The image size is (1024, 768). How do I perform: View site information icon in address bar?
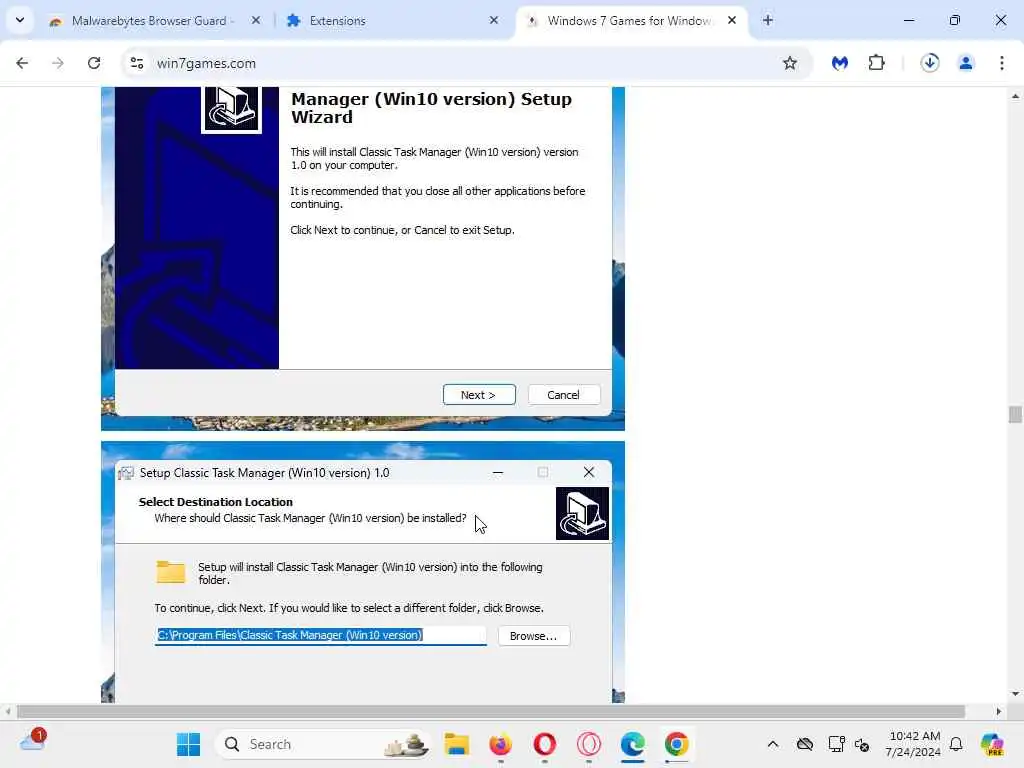[x=136, y=63]
